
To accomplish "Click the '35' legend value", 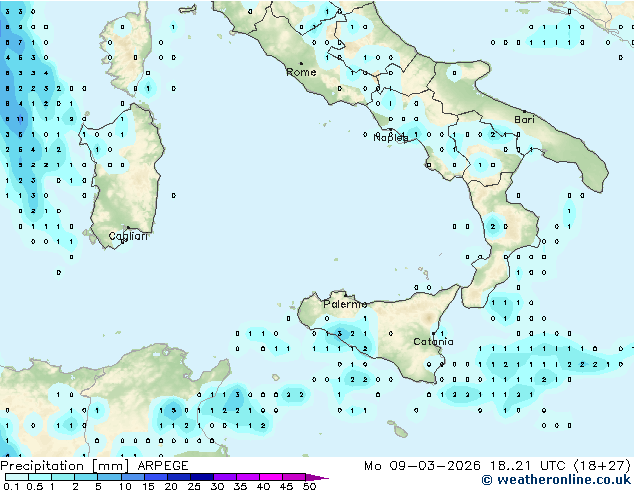I will [240, 486].
